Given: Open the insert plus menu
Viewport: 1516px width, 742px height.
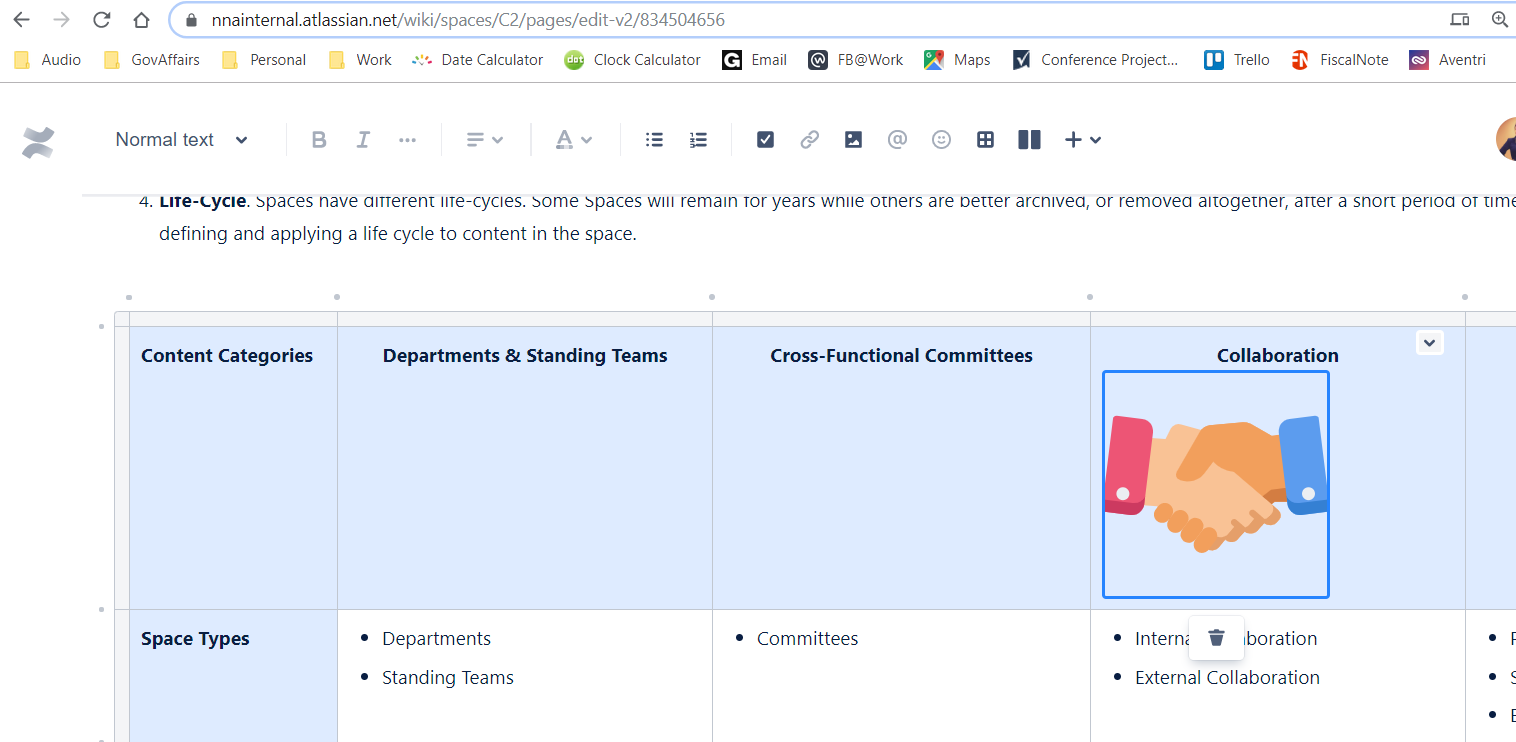Looking at the screenshot, I should (x=1083, y=140).
